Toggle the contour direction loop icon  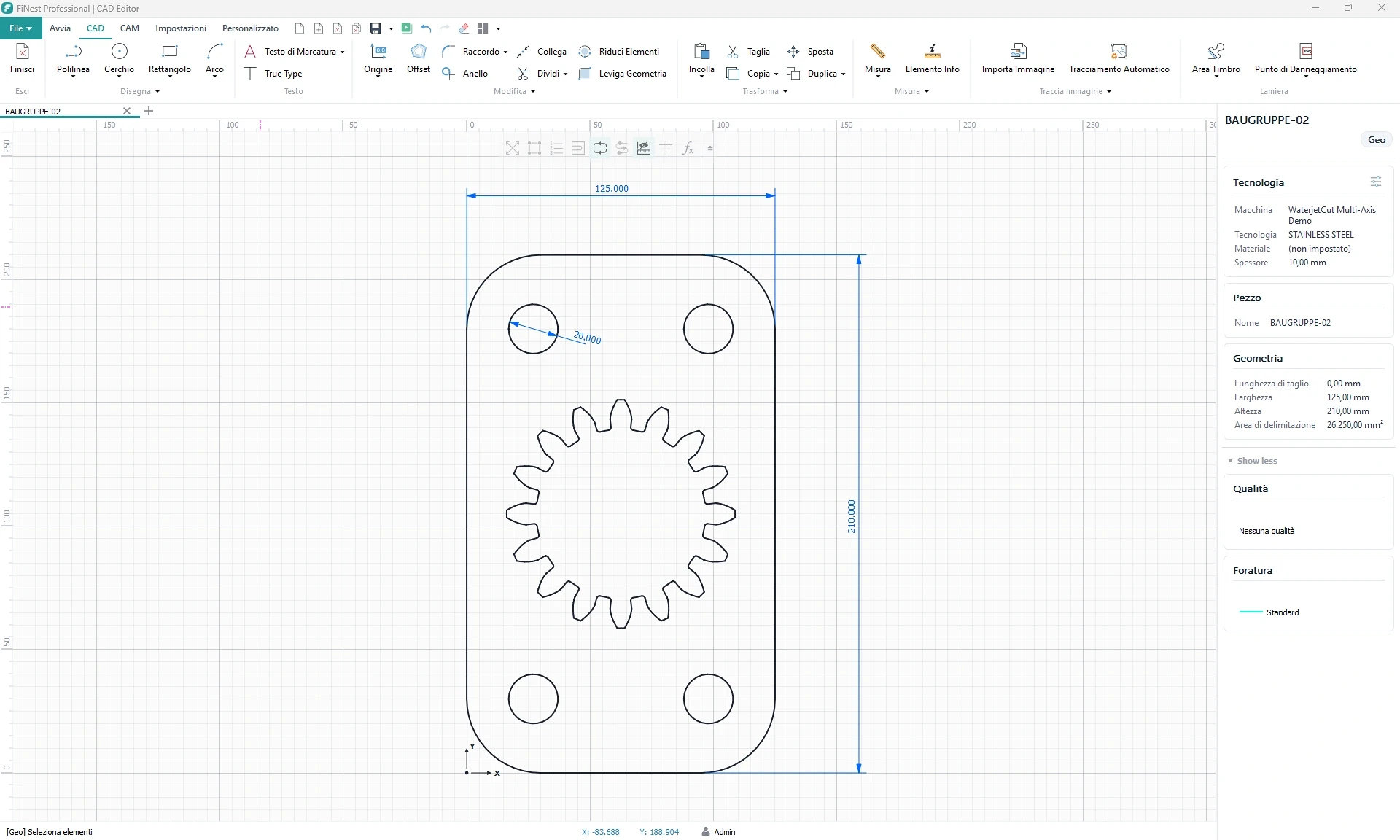(600, 148)
